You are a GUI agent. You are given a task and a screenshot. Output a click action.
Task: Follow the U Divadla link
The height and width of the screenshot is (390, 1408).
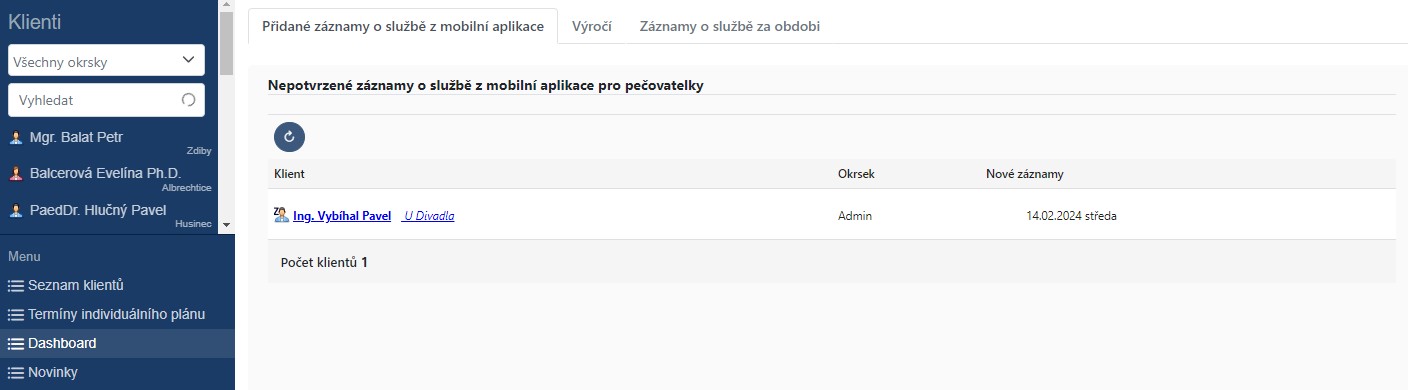(x=428, y=215)
